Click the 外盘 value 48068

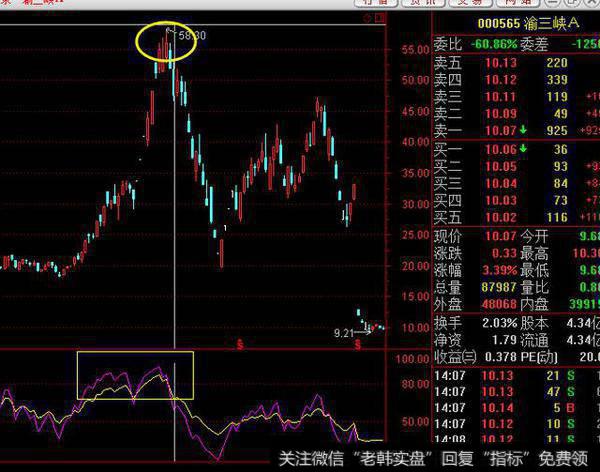pos(499,304)
